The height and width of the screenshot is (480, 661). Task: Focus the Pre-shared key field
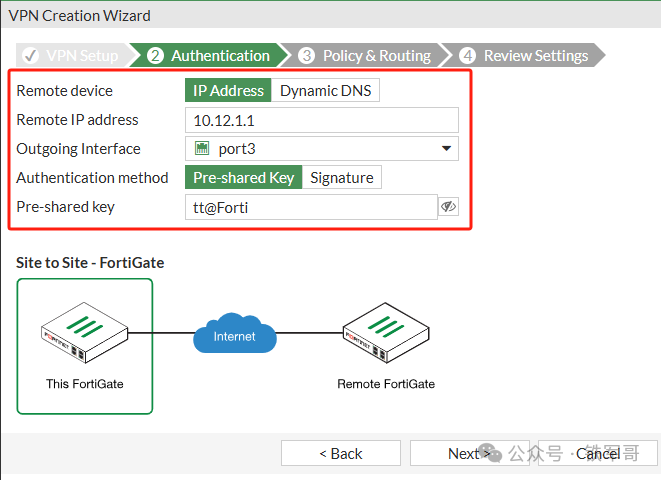pyautogui.click(x=311, y=207)
